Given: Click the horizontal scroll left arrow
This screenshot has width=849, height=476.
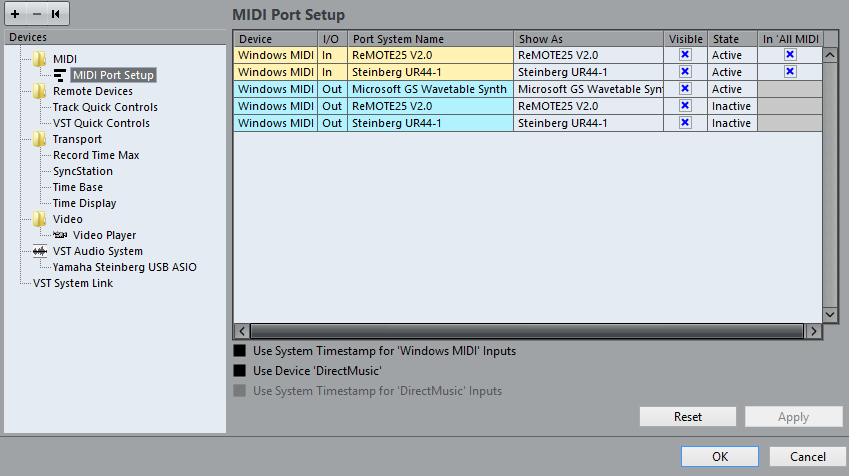Looking at the screenshot, I should 242,331.
